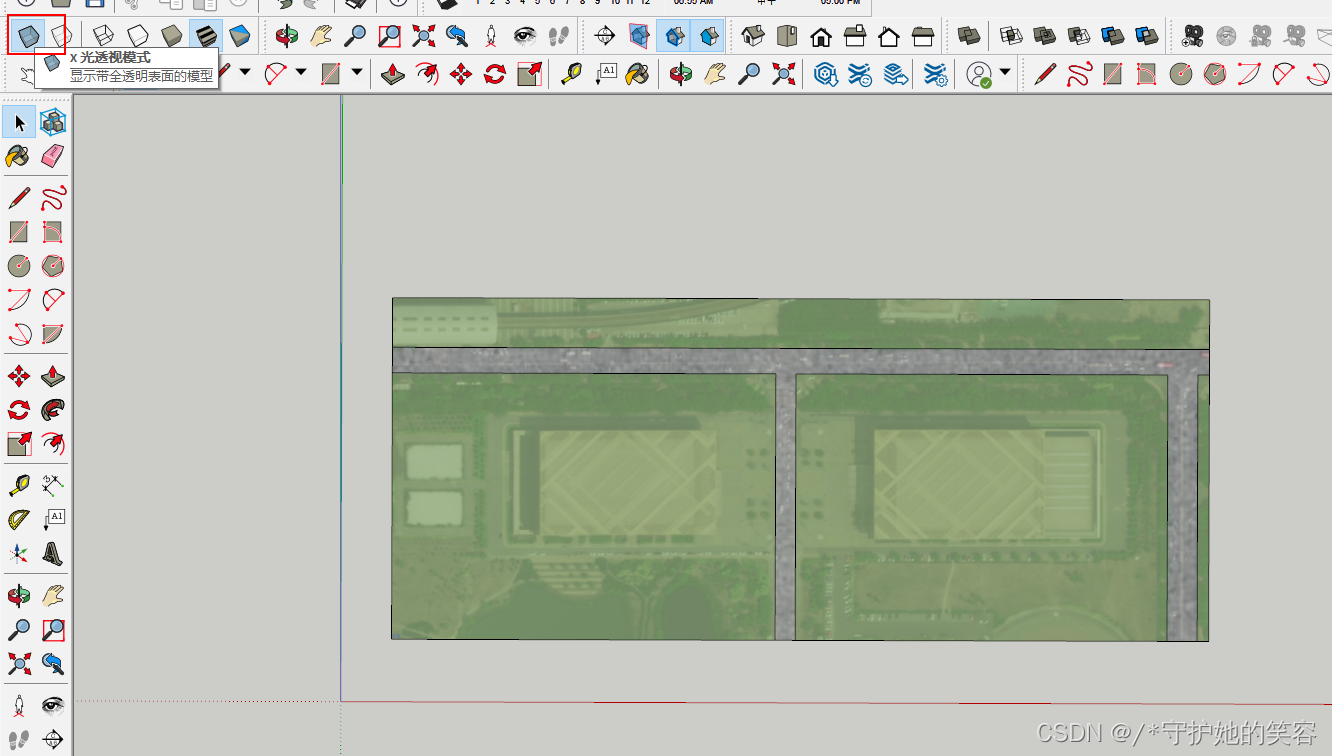
Task: Select the Trim solid tool
Action: [1113, 37]
